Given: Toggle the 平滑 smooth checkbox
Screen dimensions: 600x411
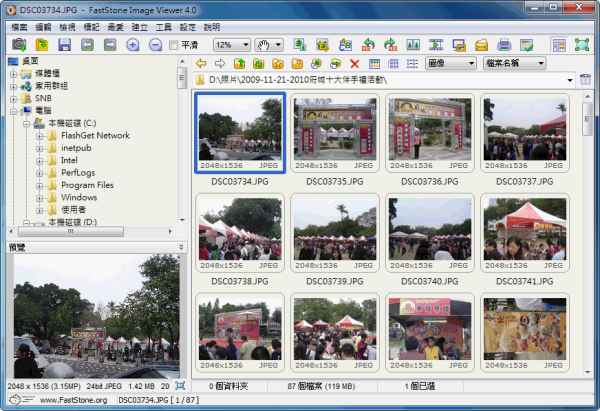Looking at the screenshot, I should click(x=175, y=45).
